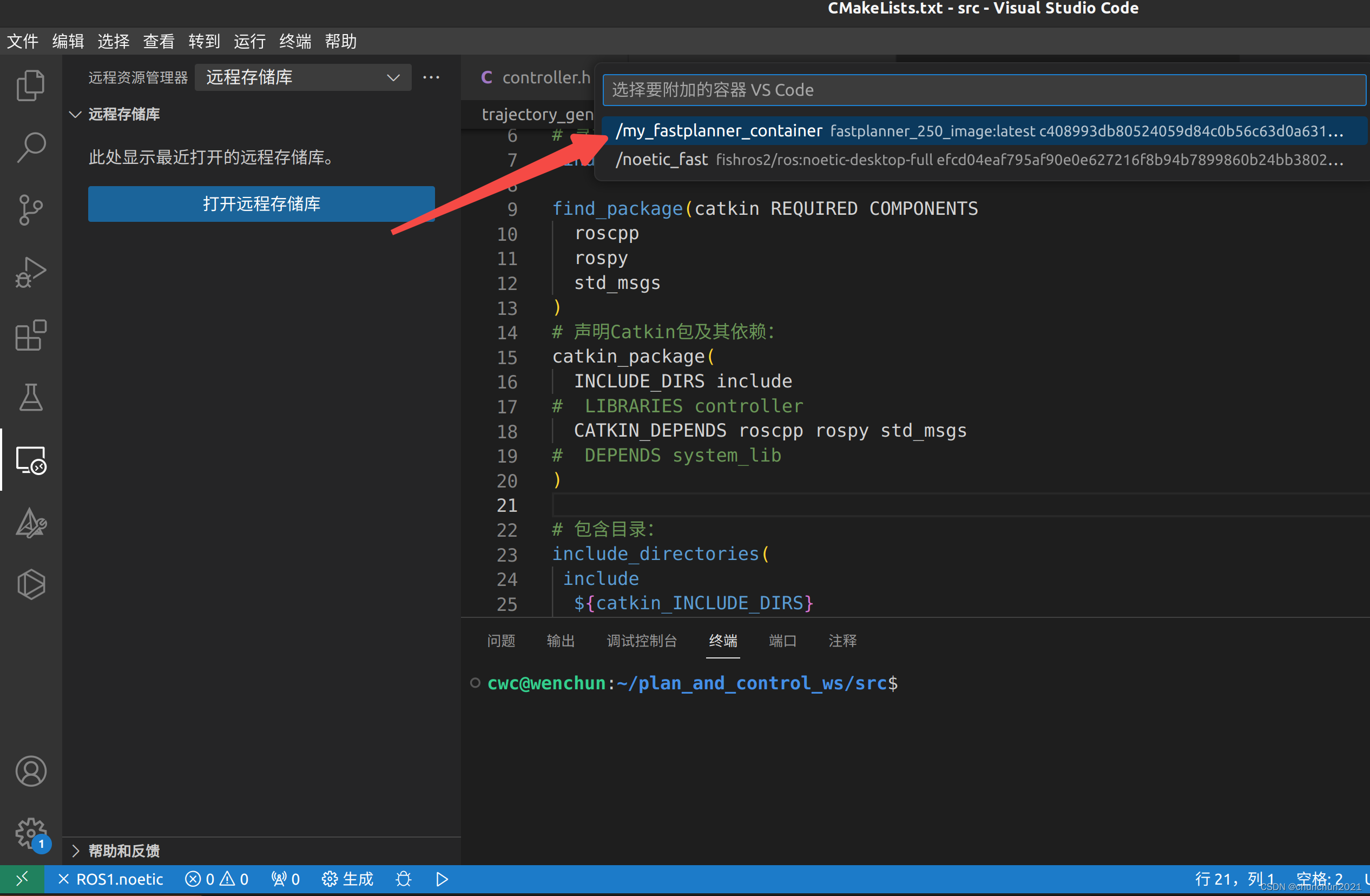This screenshot has width=1370, height=896.
Task: Click the 打开远程存储库 button
Action: pyautogui.click(x=261, y=204)
